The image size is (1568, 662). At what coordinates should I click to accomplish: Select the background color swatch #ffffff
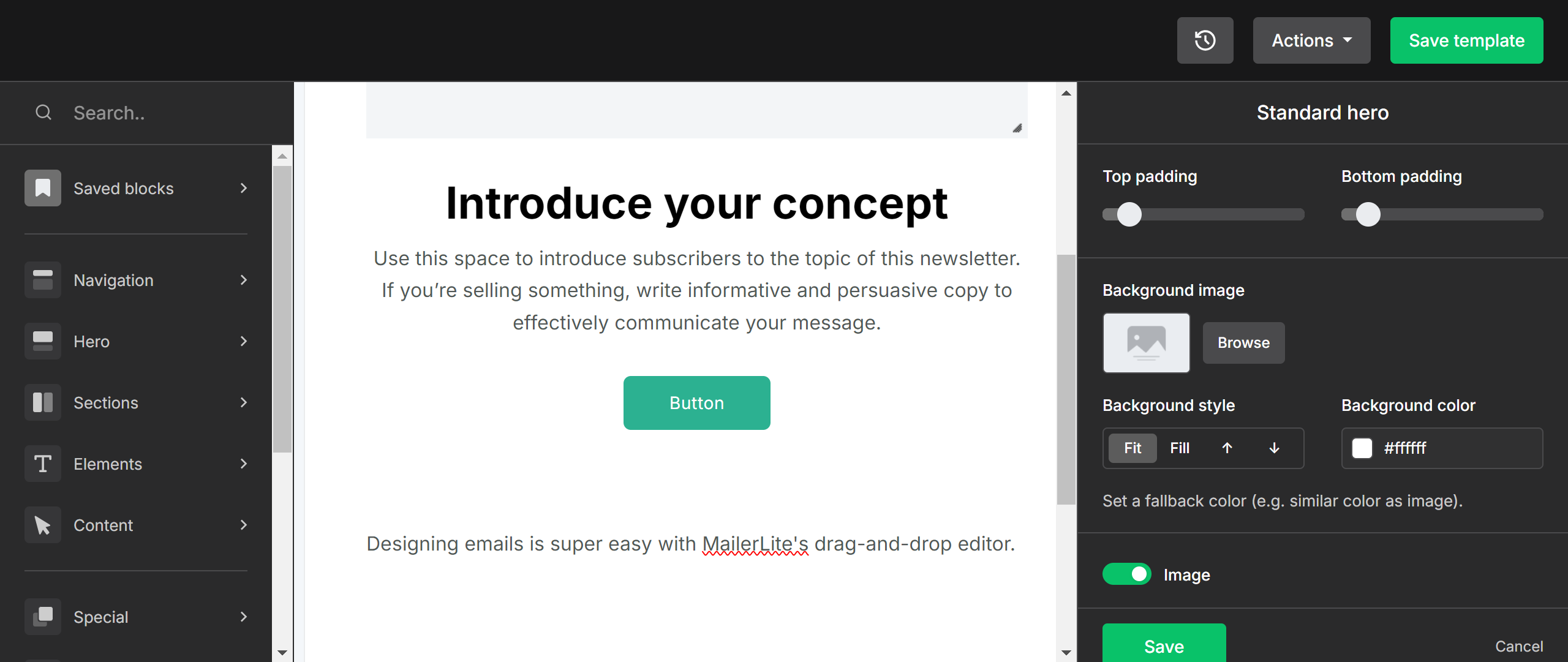[x=1362, y=448]
